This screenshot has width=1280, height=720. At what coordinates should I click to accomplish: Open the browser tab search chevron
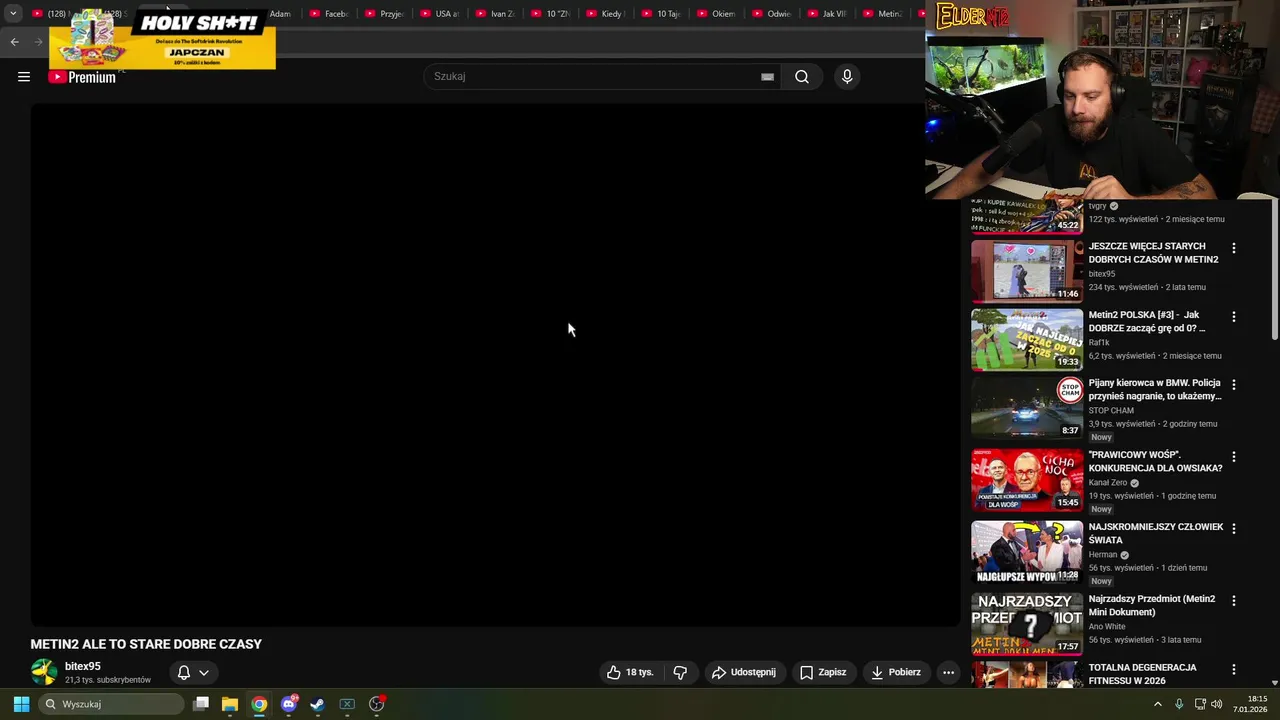click(13, 14)
